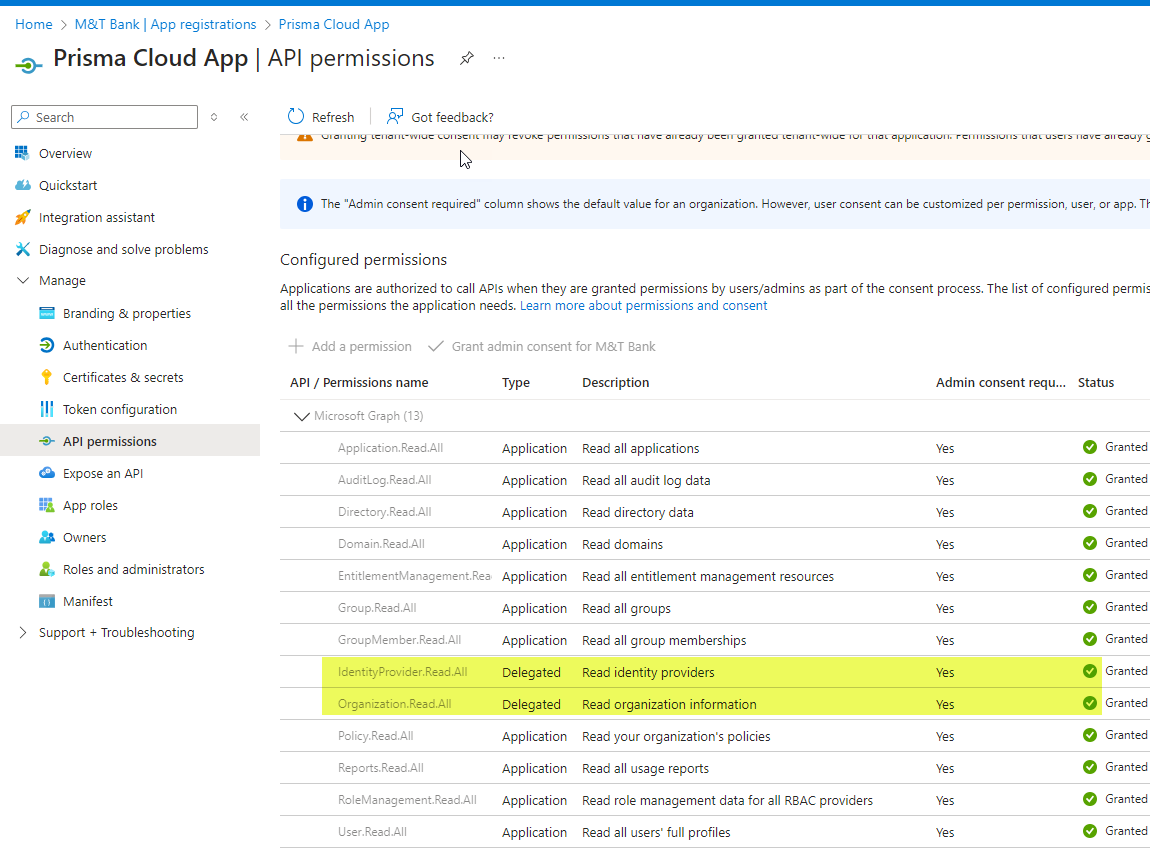This screenshot has height=849, width=1150.
Task: Click the Refresh icon in toolbar
Action: 296,117
